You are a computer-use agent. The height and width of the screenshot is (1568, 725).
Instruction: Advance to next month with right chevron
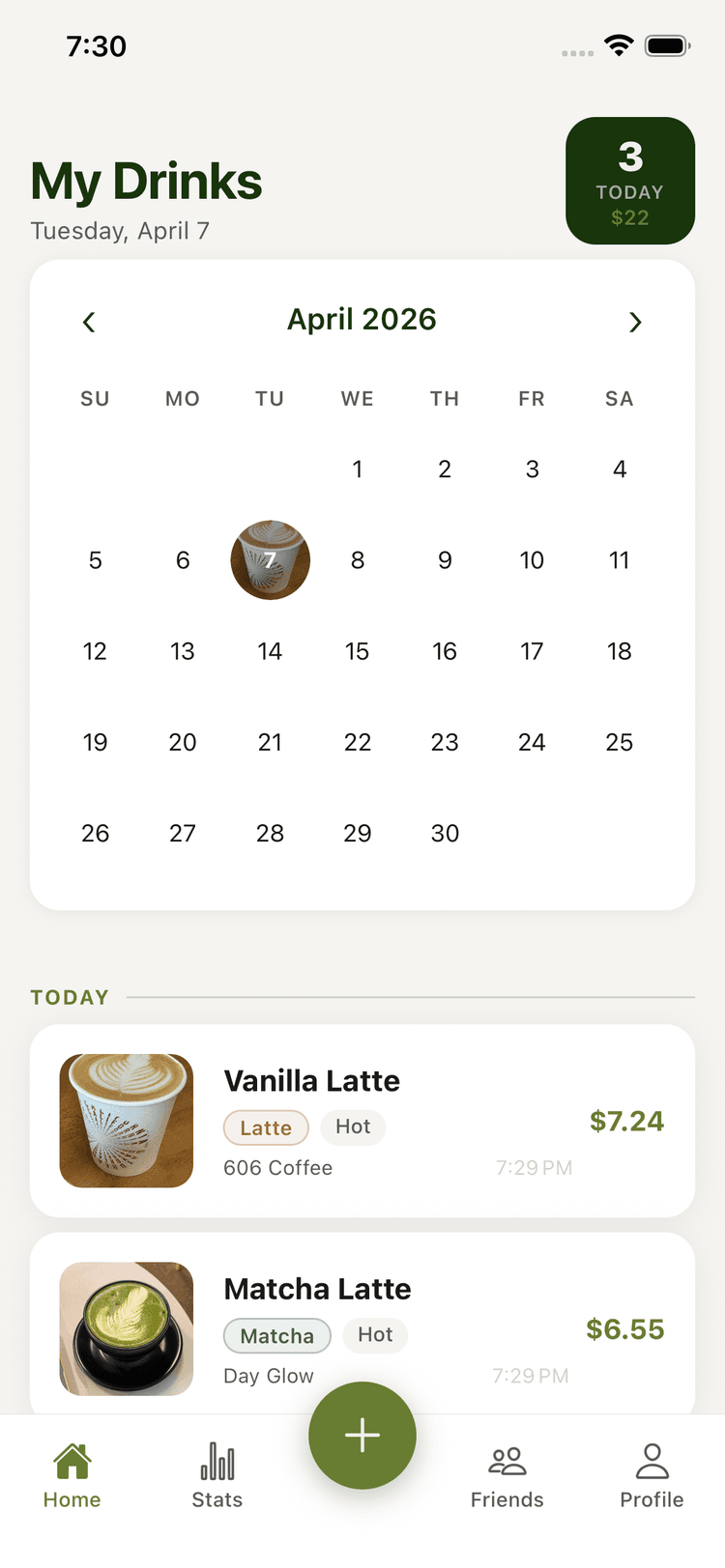(x=635, y=322)
